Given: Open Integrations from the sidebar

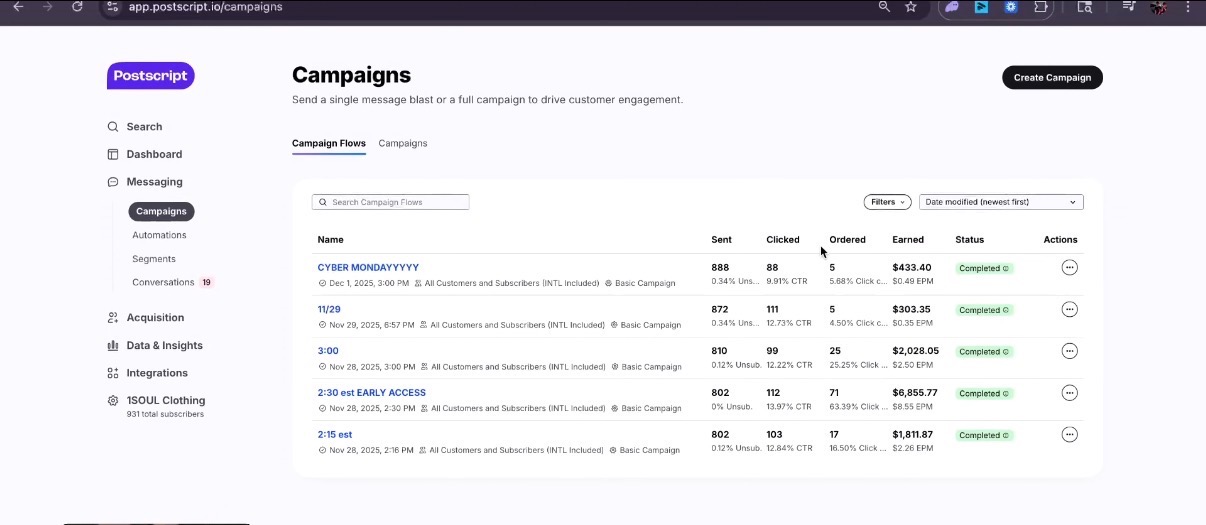Looking at the screenshot, I should (x=157, y=373).
